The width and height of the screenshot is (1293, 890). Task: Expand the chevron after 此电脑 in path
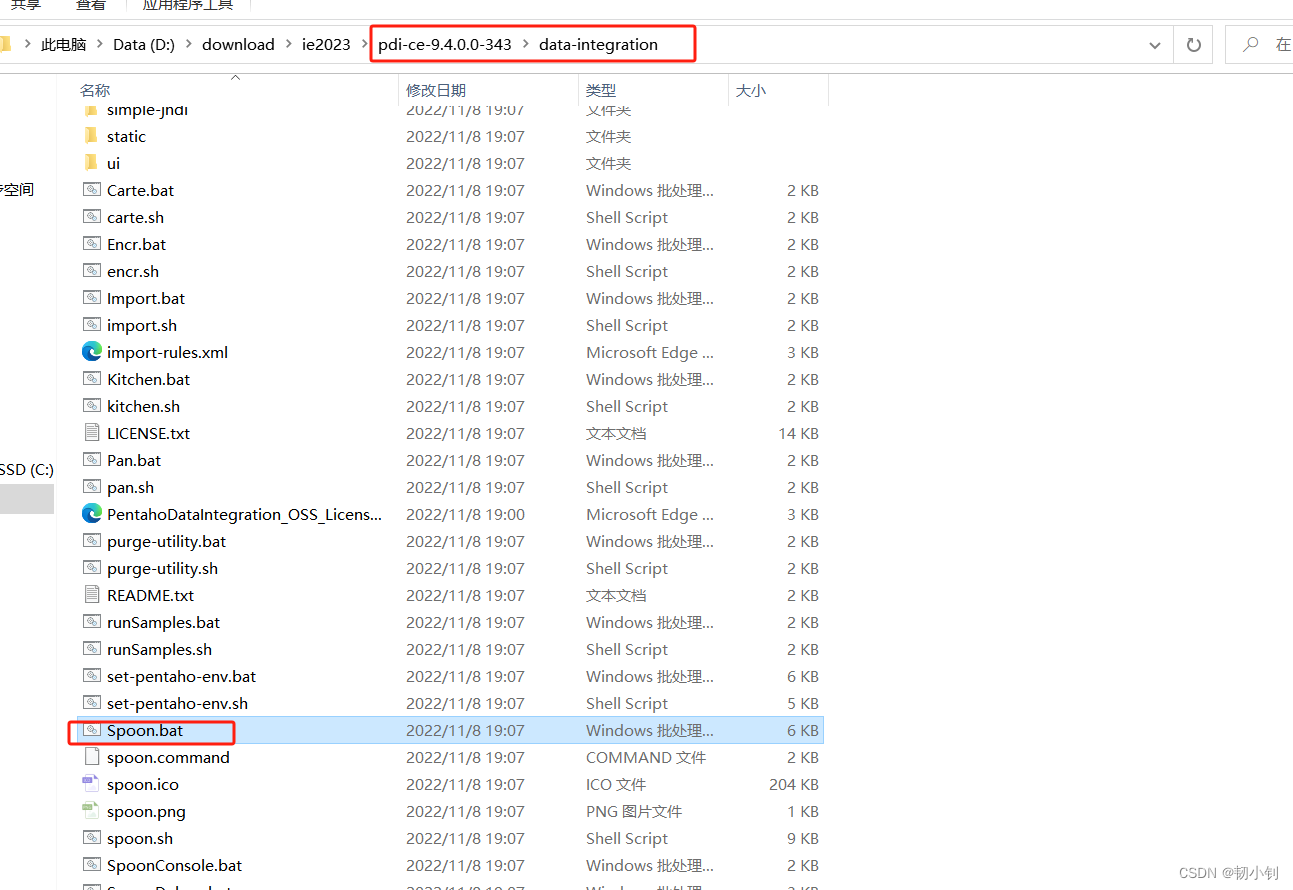tap(100, 45)
